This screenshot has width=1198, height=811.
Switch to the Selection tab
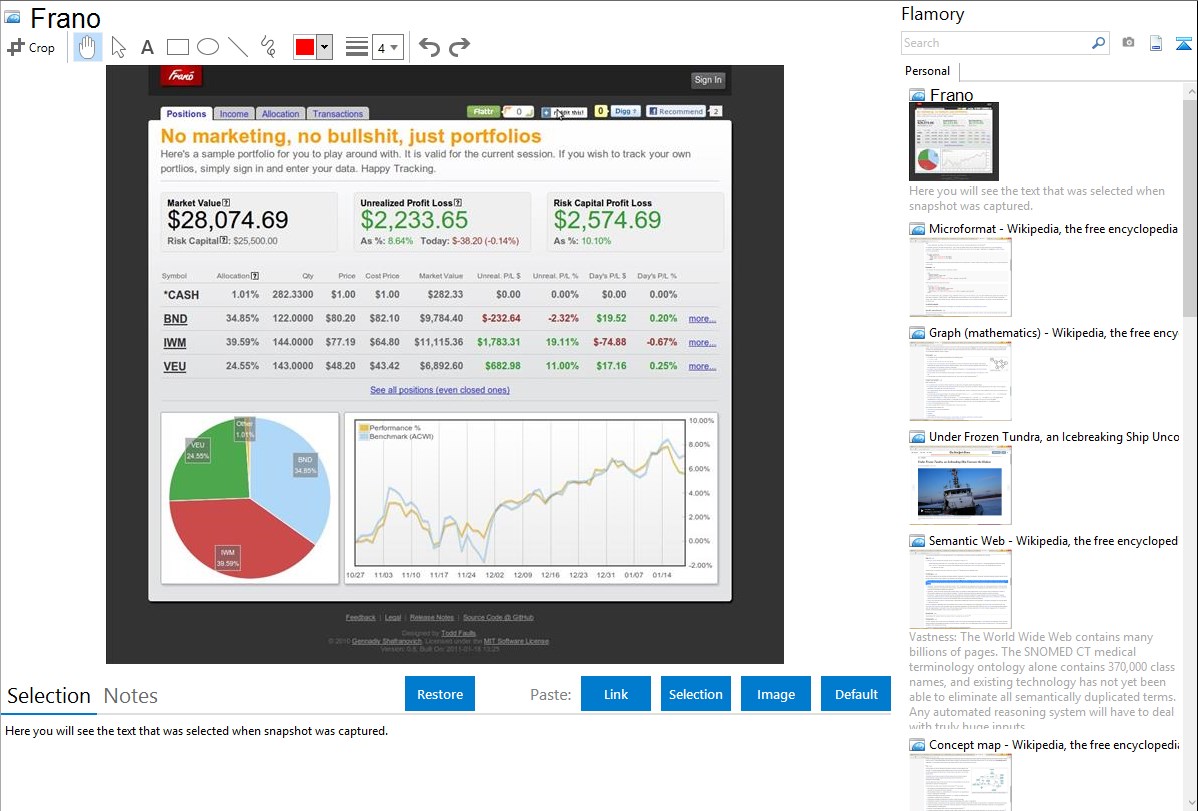pos(49,696)
